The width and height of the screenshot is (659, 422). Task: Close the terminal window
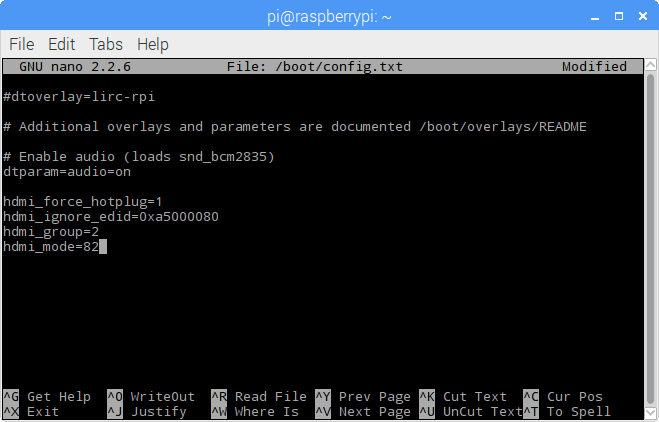coord(640,15)
